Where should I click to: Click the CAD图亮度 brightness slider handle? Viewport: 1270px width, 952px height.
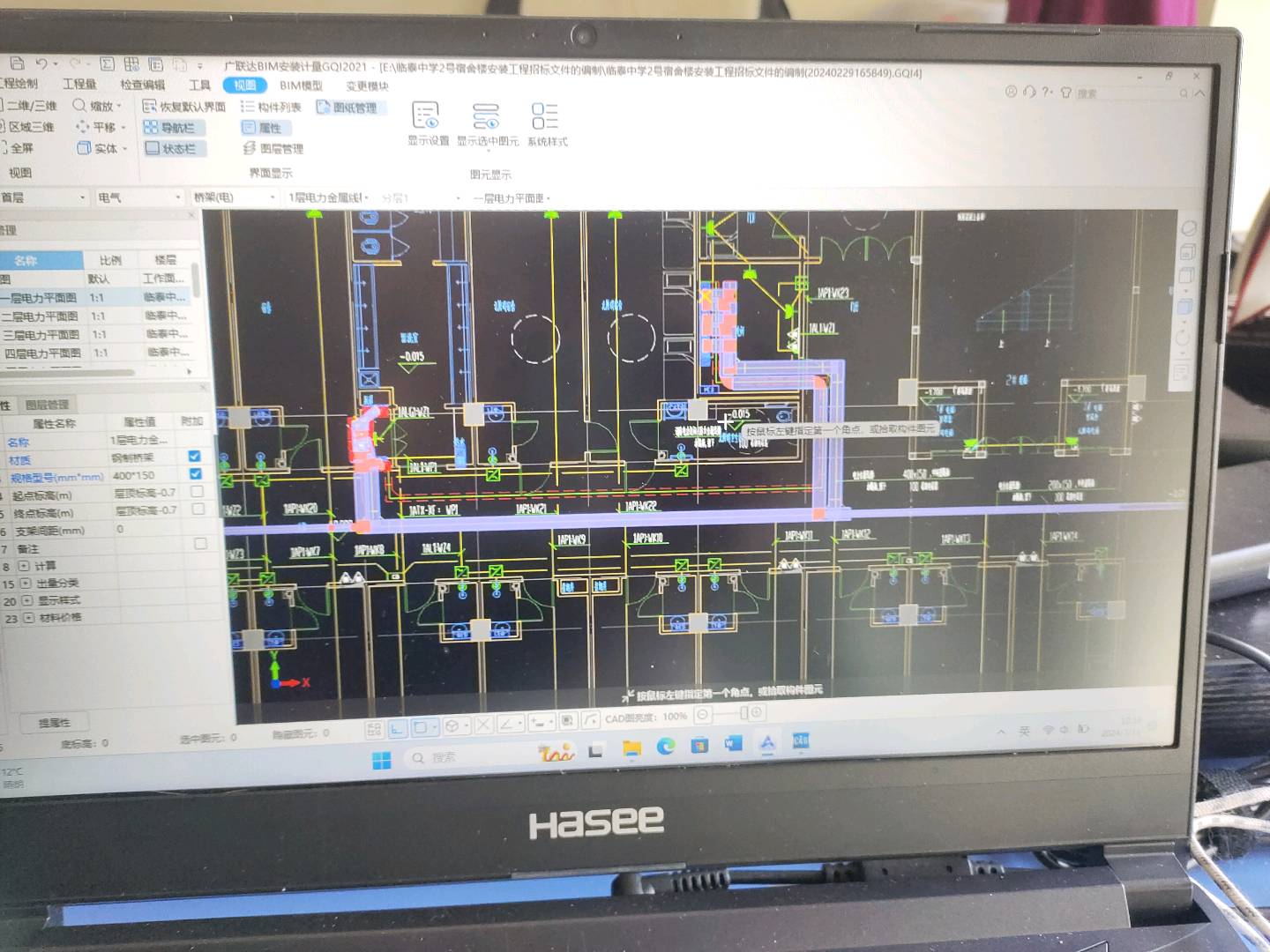(x=744, y=713)
